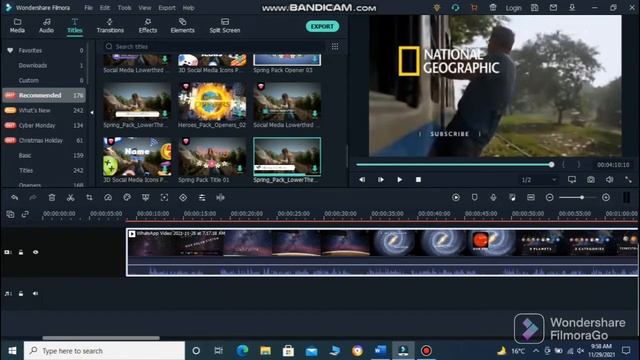Click the previous frame button
The image size is (640, 360).
362,180
